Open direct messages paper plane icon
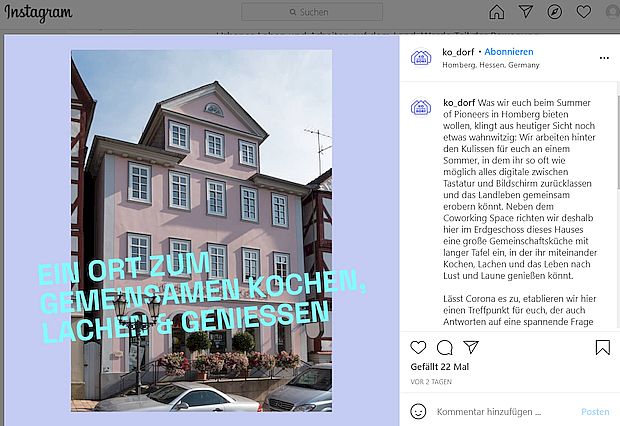 coord(526,11)
